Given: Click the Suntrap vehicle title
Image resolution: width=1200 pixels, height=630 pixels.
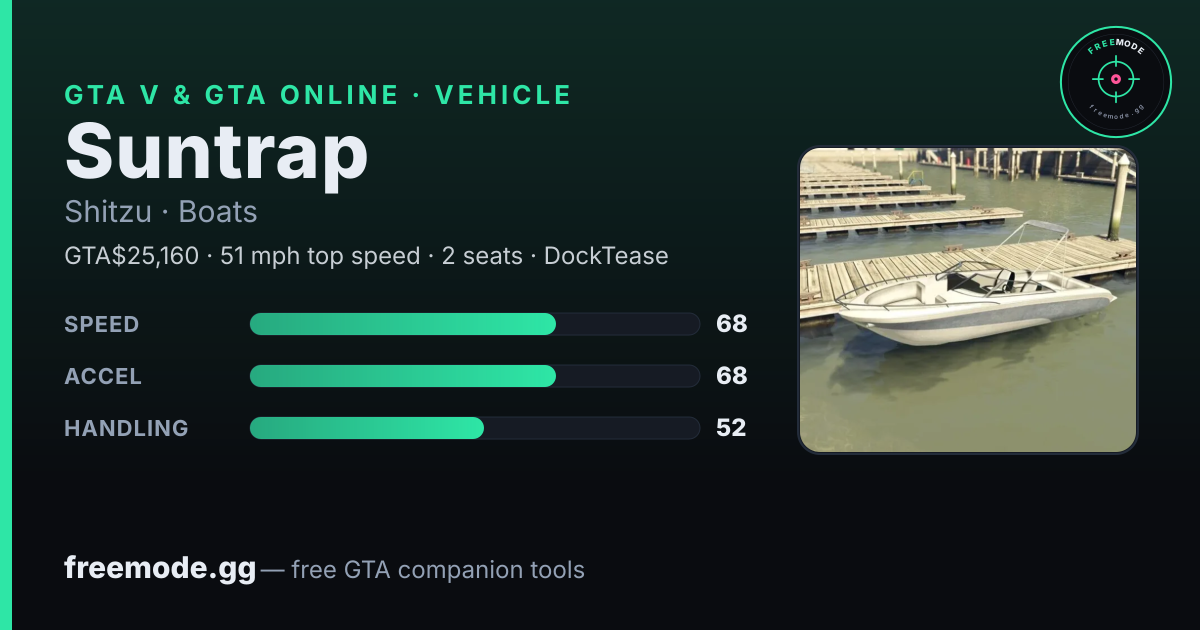Looking at the screenshot, I should click(217, 153).
